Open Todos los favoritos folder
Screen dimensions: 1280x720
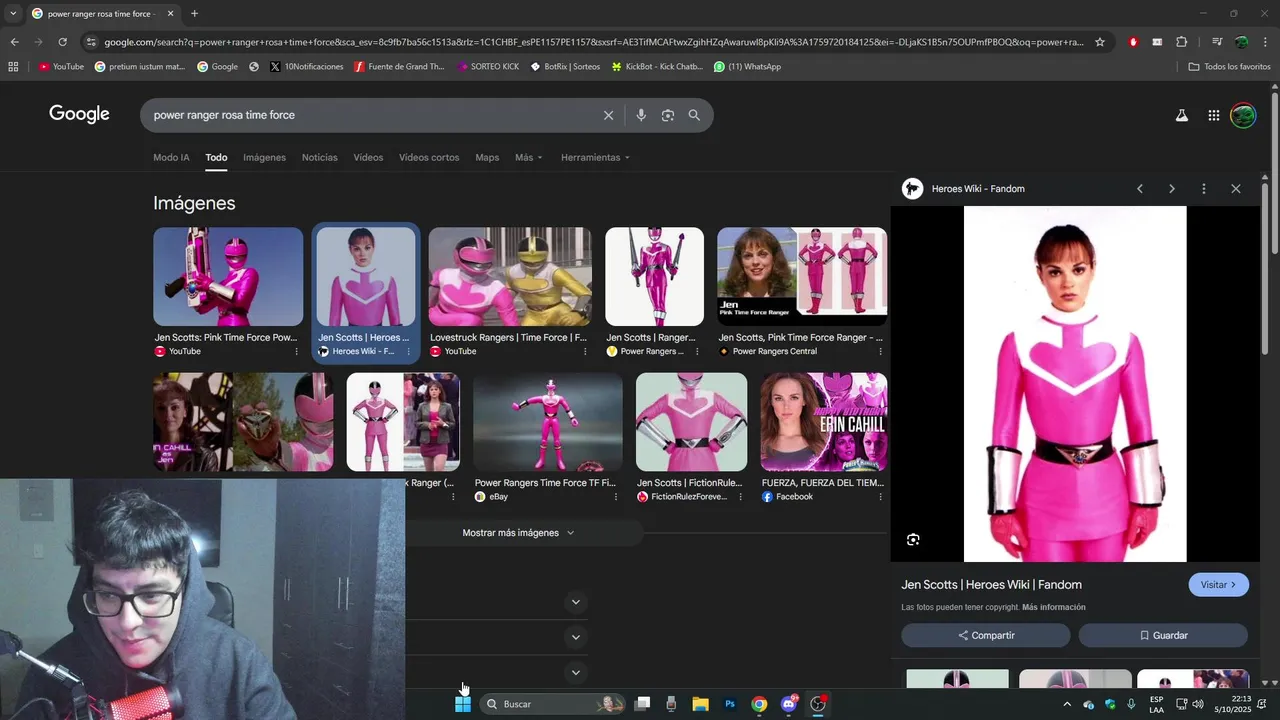pos(1229,67)
